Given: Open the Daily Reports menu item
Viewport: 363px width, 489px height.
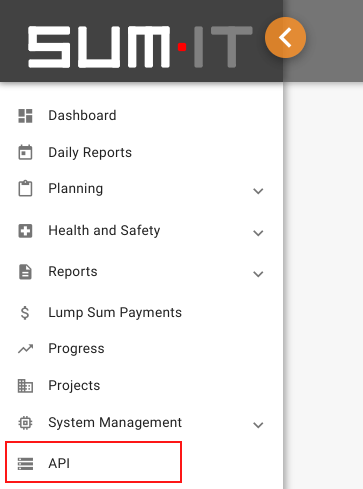Looking at the screenshot, I should coord(141,152).
